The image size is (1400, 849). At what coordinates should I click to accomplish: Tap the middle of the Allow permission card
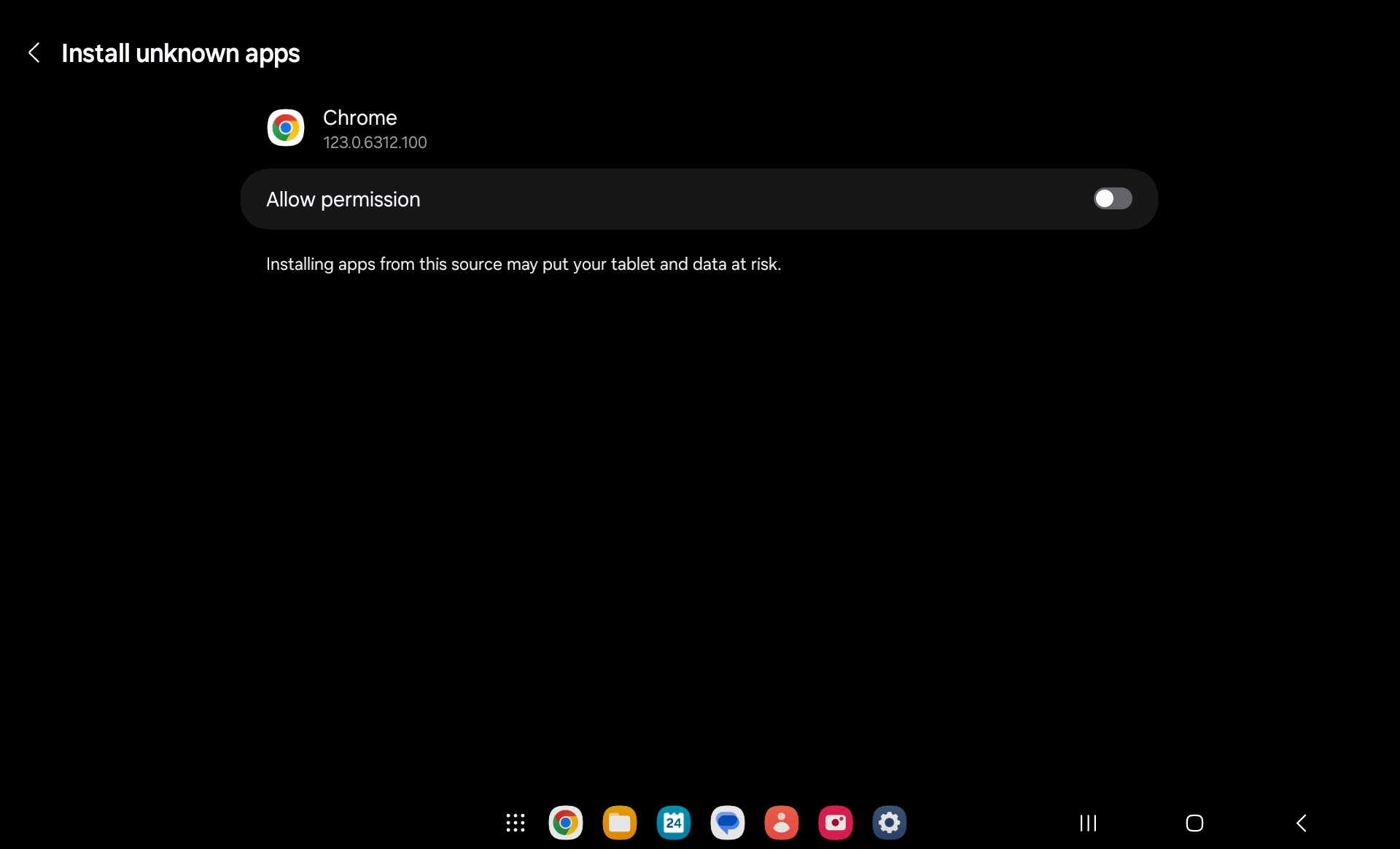point(698,199)
